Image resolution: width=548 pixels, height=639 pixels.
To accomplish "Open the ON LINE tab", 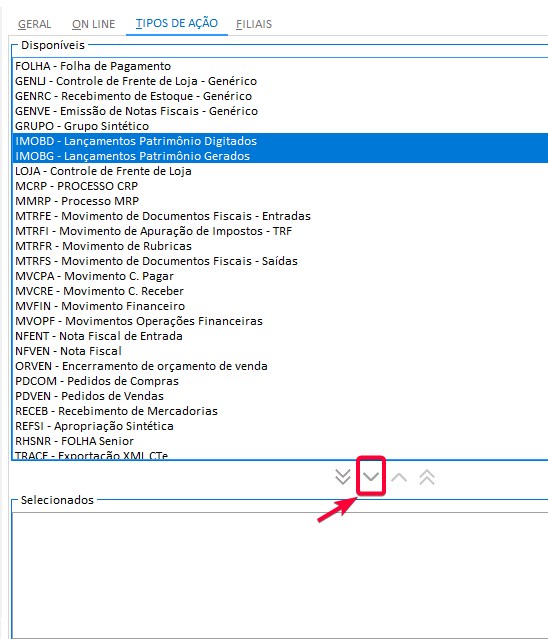I will pyautogui.click(x=94, y=24).
